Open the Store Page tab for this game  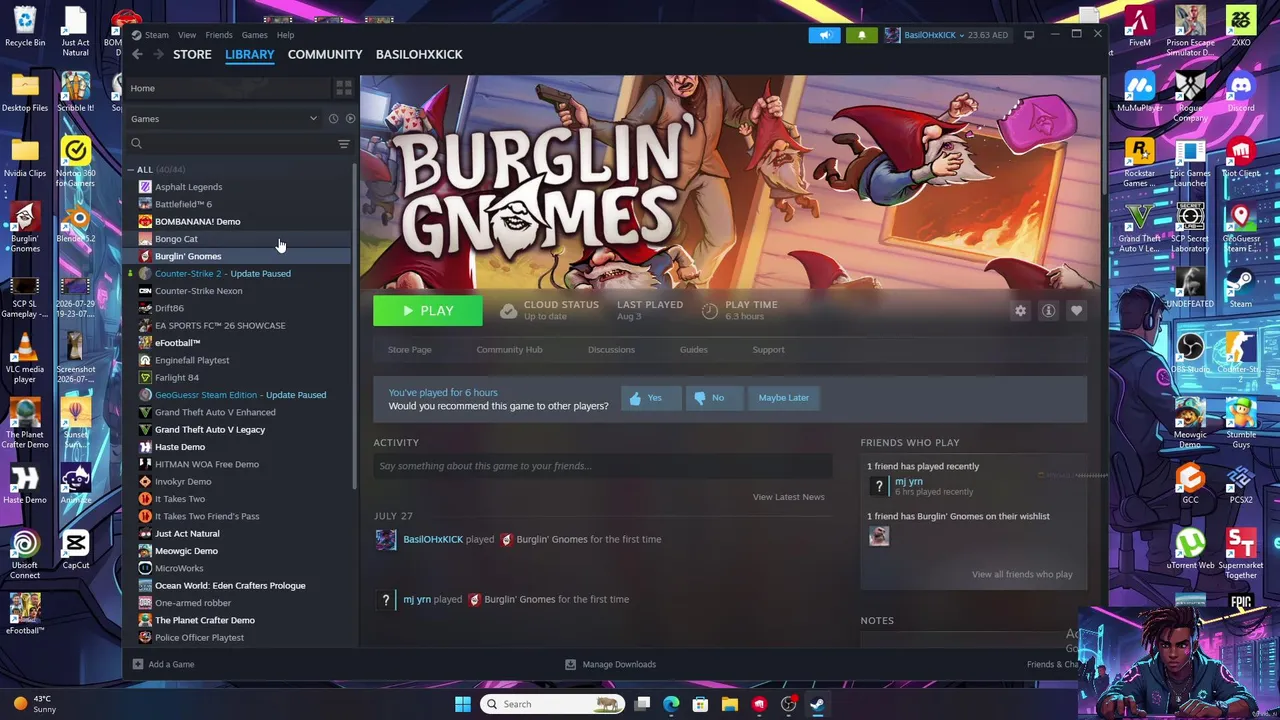click(x=409, y=350)
